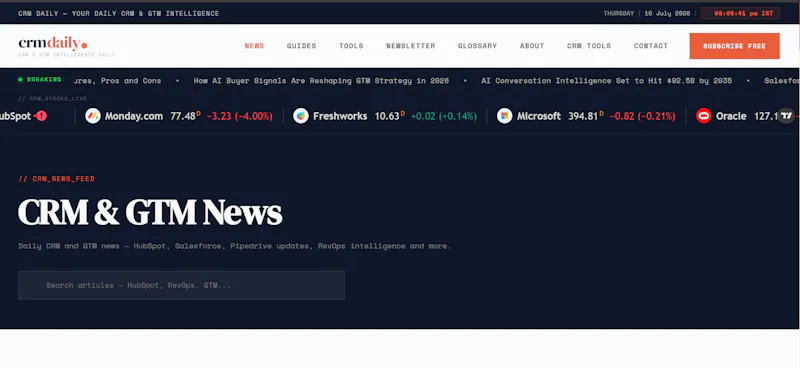This screenshot has width=800, height=368.
Task: Click the Oracle stock name
Action: 731,116
